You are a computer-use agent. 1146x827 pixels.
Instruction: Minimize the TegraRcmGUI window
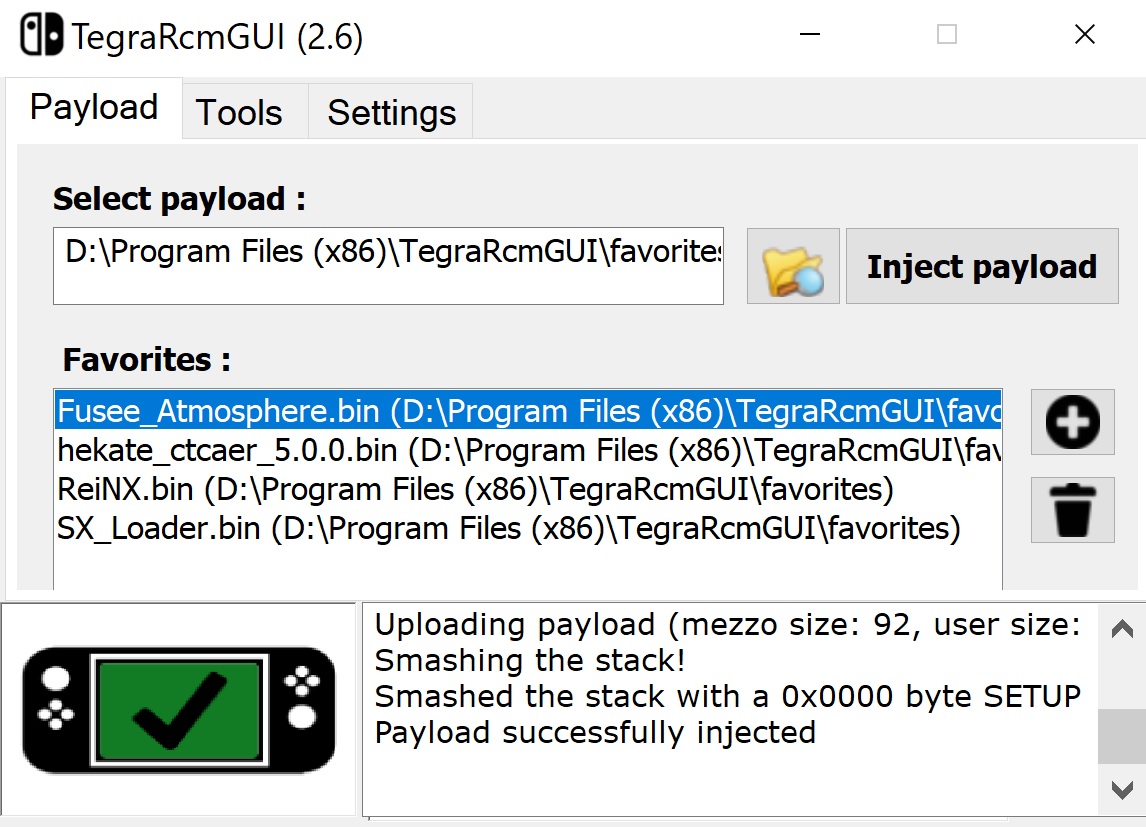[x=810, y=34]
